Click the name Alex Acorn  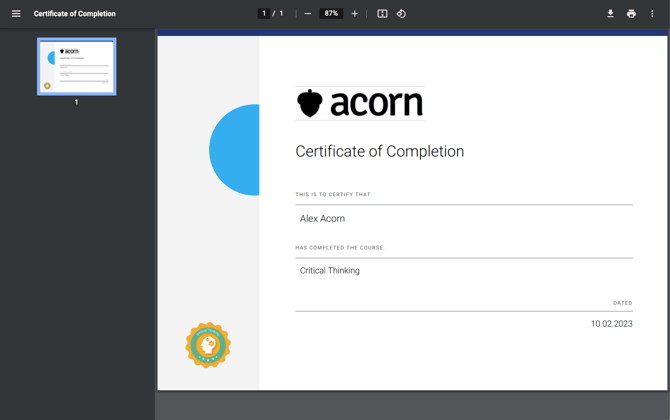pyautogui.click(x=322, y=218)
